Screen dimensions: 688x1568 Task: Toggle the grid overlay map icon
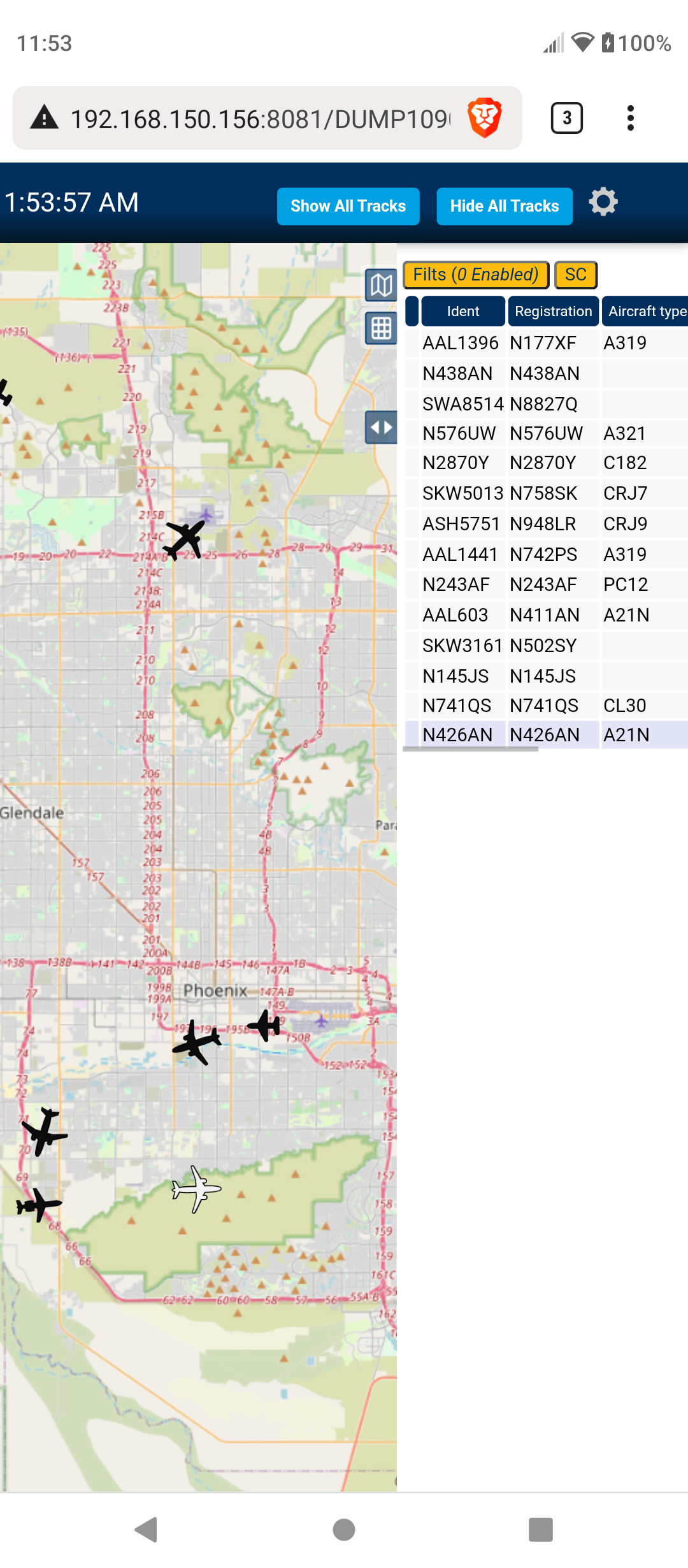coord(381,328)
